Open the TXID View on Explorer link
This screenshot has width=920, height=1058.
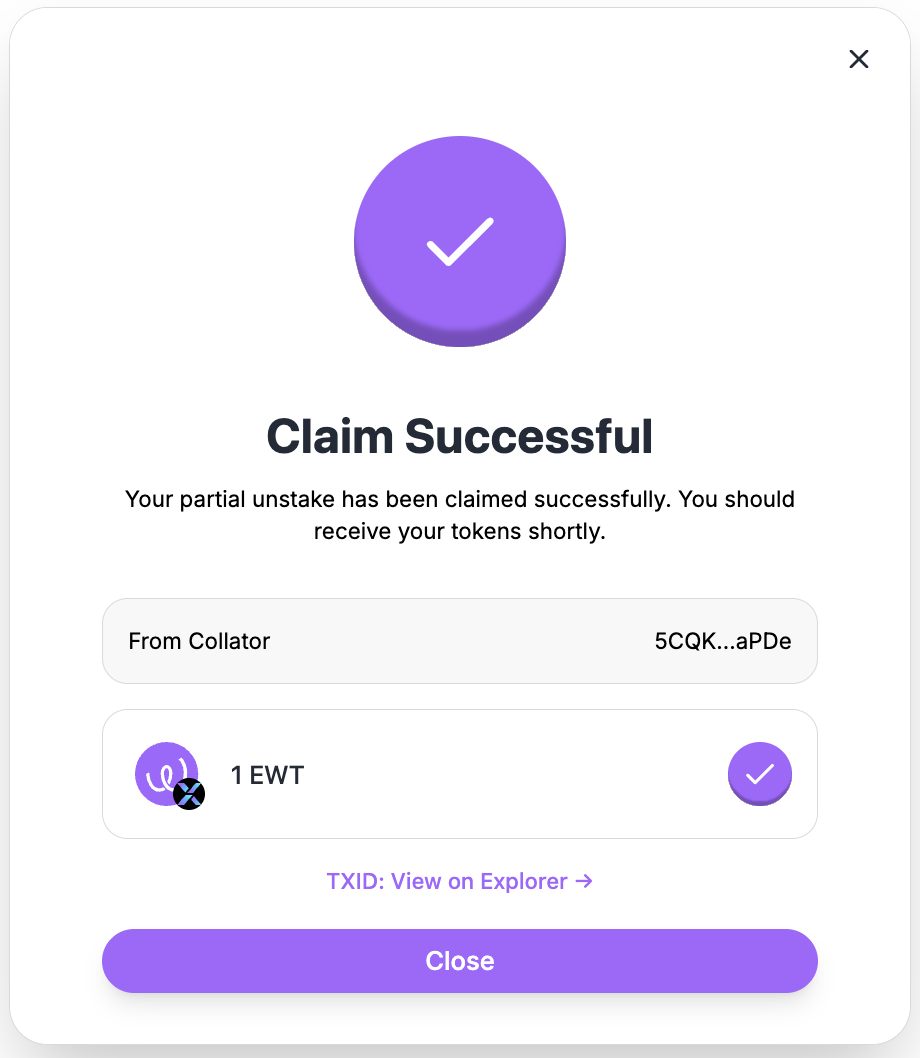click(x=459, y=881)
